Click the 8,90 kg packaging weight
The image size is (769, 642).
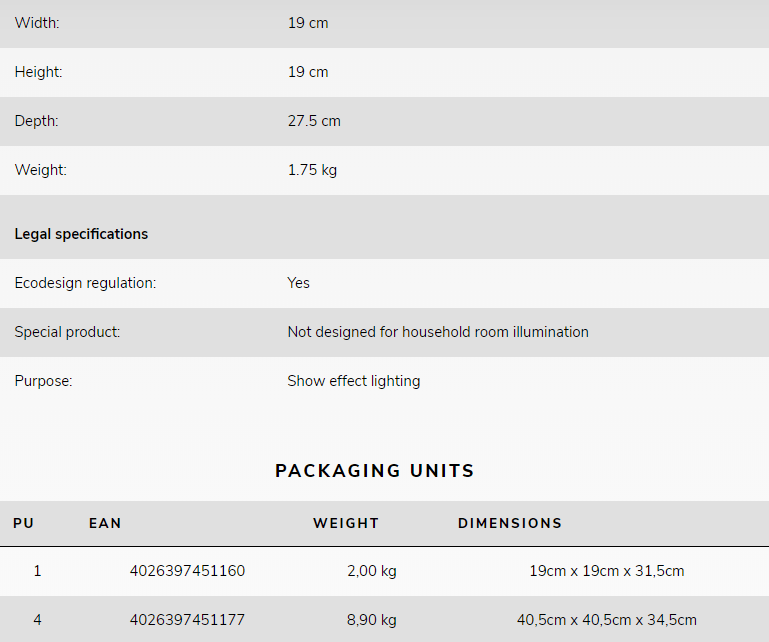tap(372, 620)
